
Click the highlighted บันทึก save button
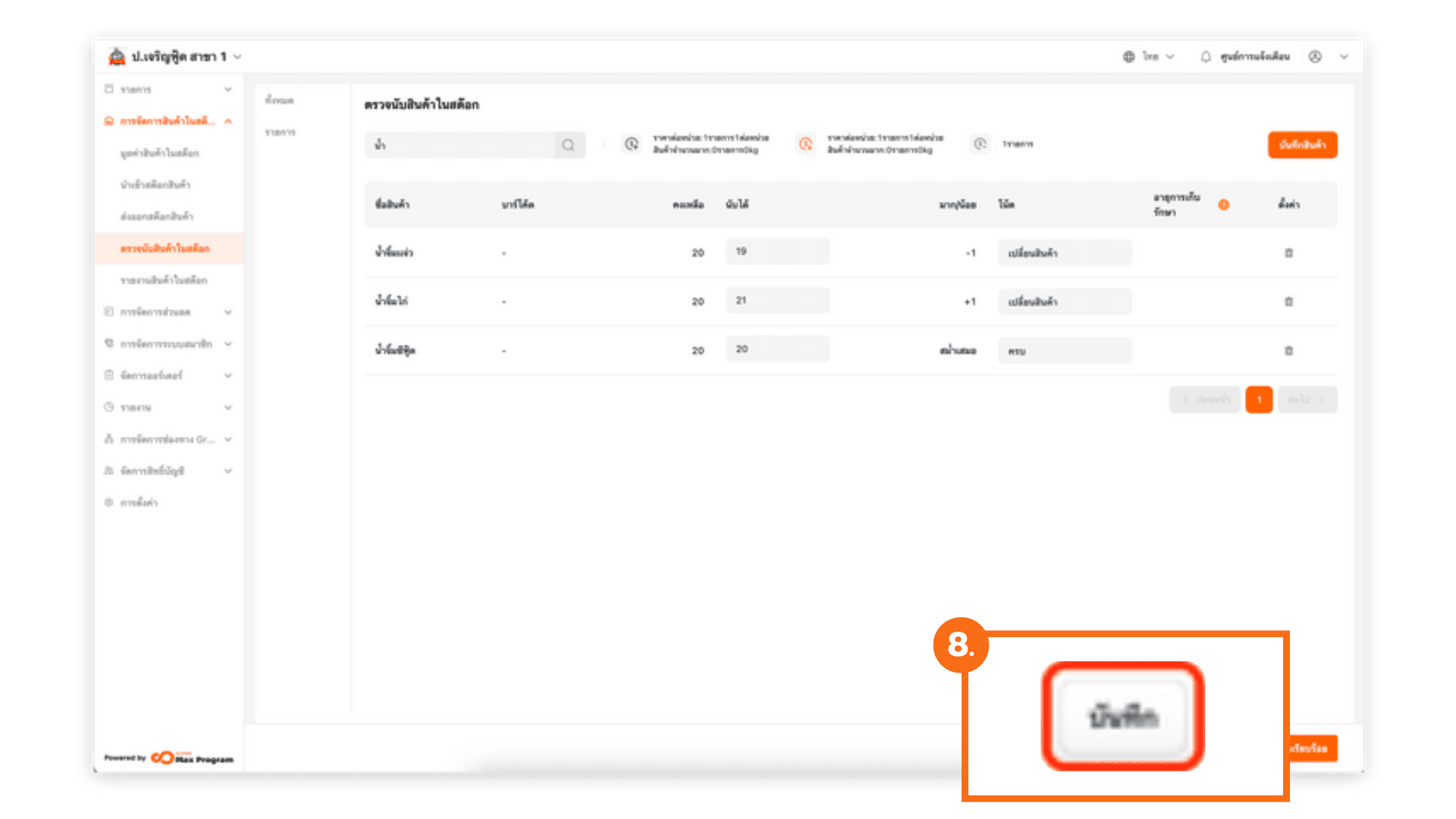coord(1122,717)
